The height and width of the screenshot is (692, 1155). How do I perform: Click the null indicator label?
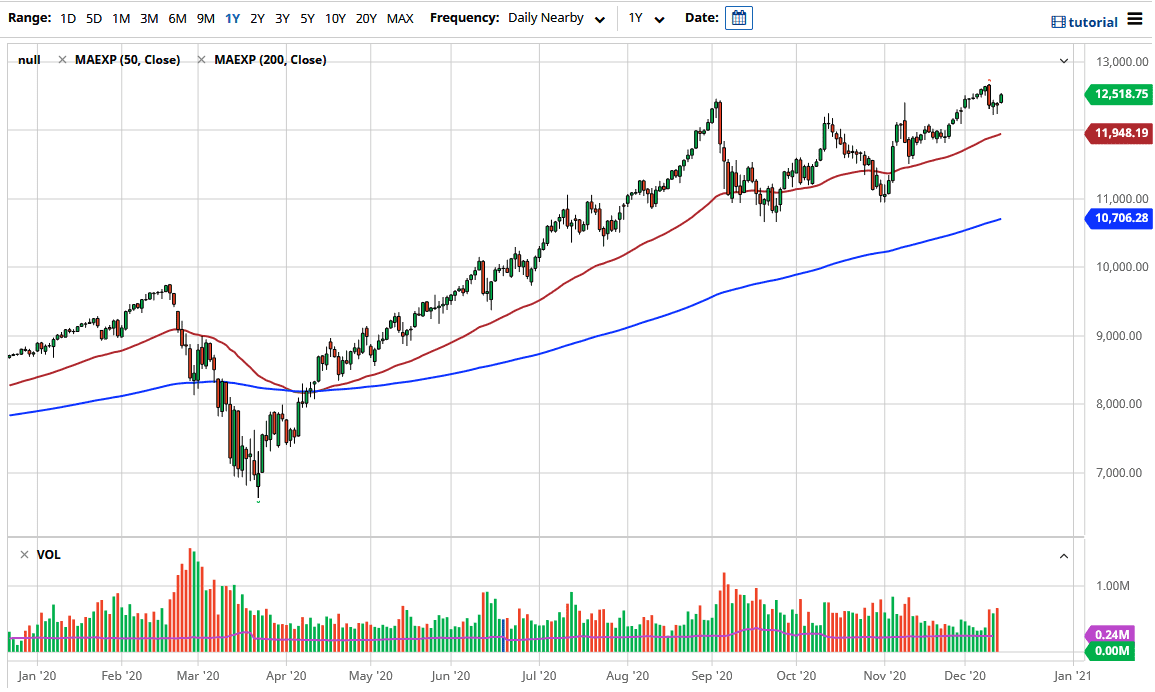pos(29,59)
